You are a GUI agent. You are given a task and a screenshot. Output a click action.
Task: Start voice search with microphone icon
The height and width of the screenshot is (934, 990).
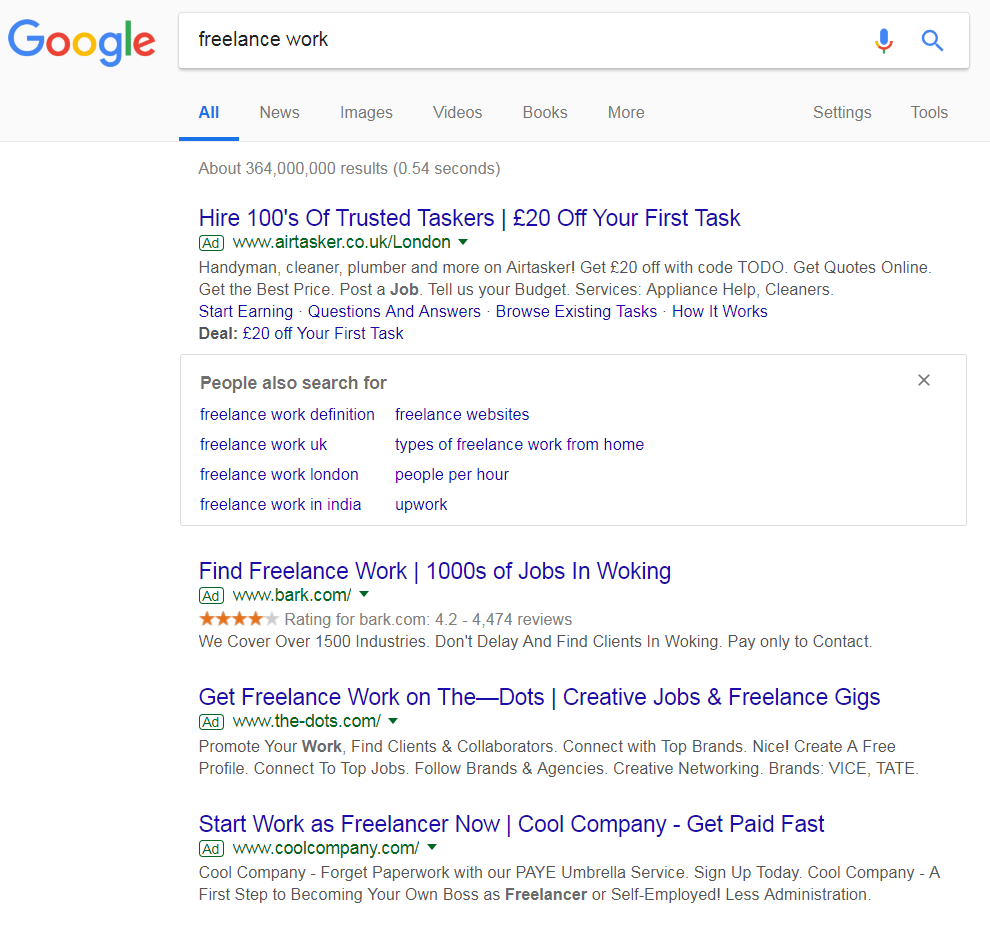(x=884, y=40)
